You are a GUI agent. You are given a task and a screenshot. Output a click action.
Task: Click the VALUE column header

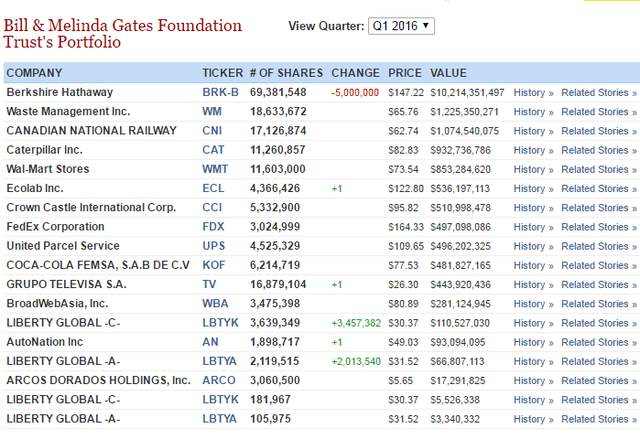[448, 73]
